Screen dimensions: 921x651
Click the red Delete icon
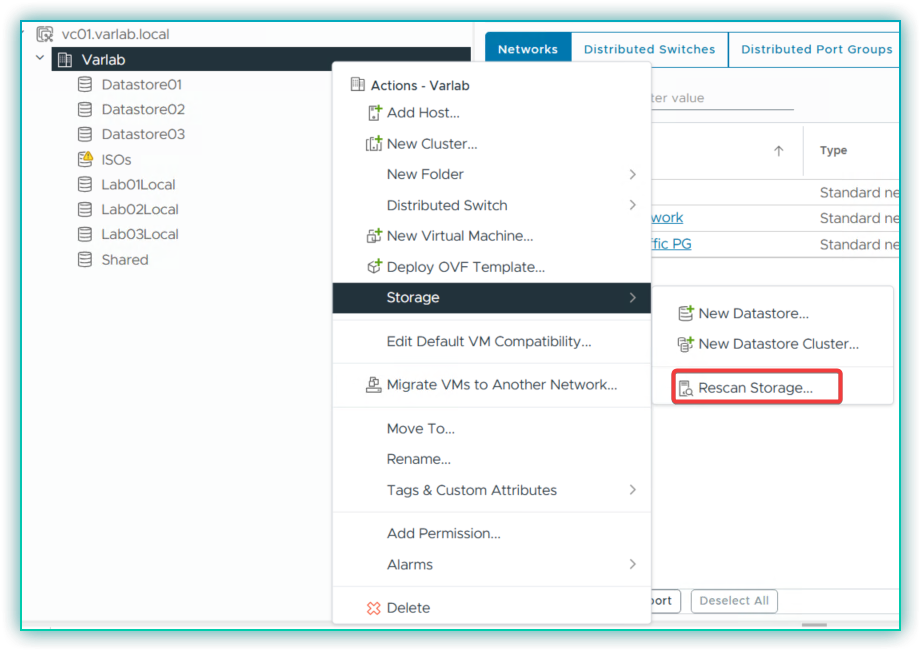point(374,608)
